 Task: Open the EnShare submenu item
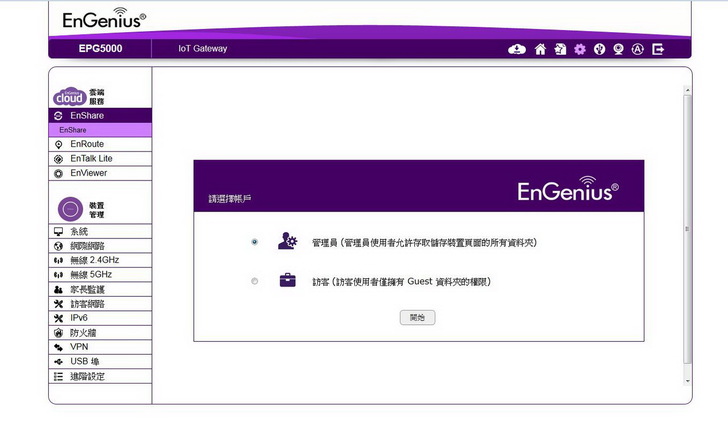(100, 130)
